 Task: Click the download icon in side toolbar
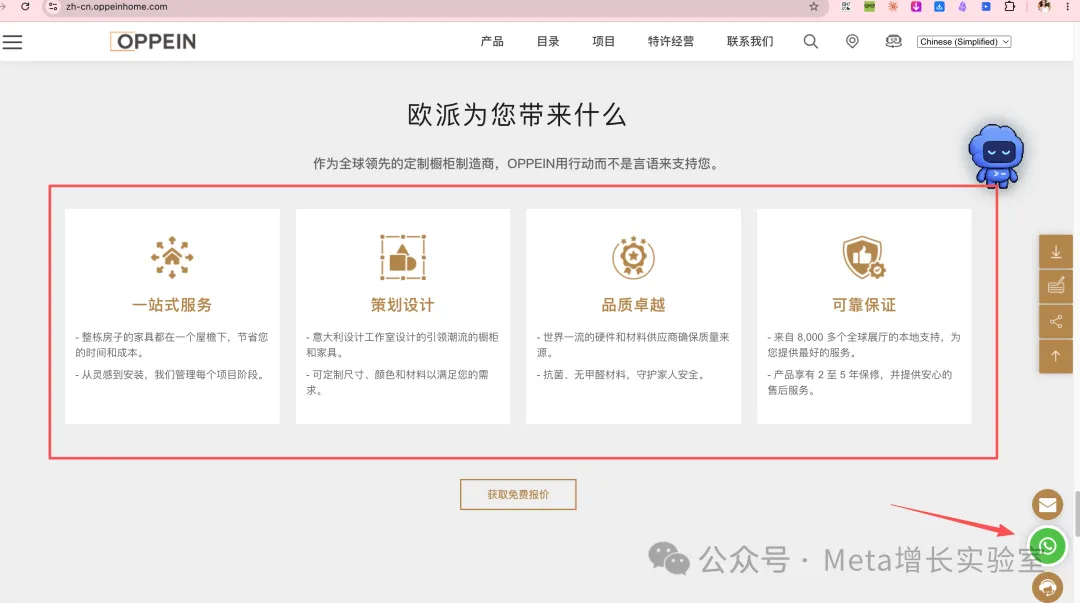[x=1056, y=252]
